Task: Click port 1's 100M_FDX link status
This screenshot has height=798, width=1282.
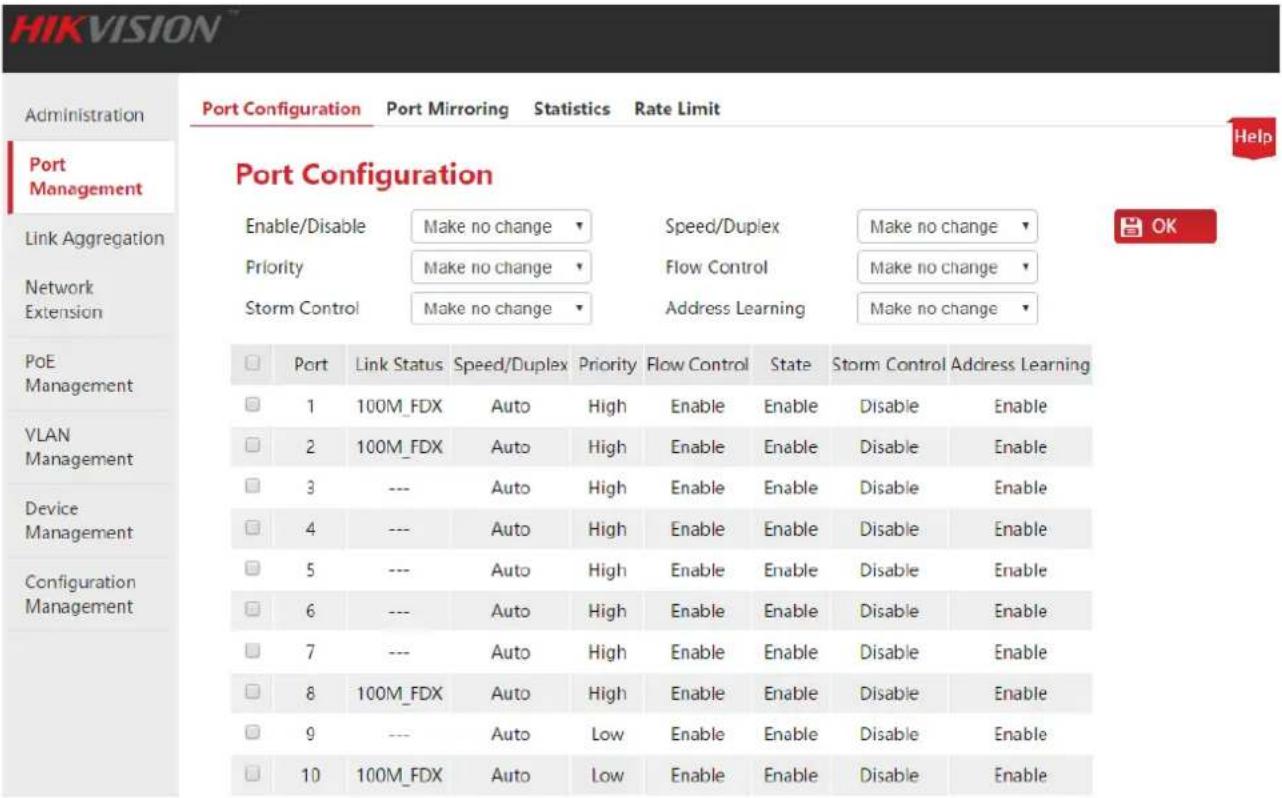Action: coord(399,406)
